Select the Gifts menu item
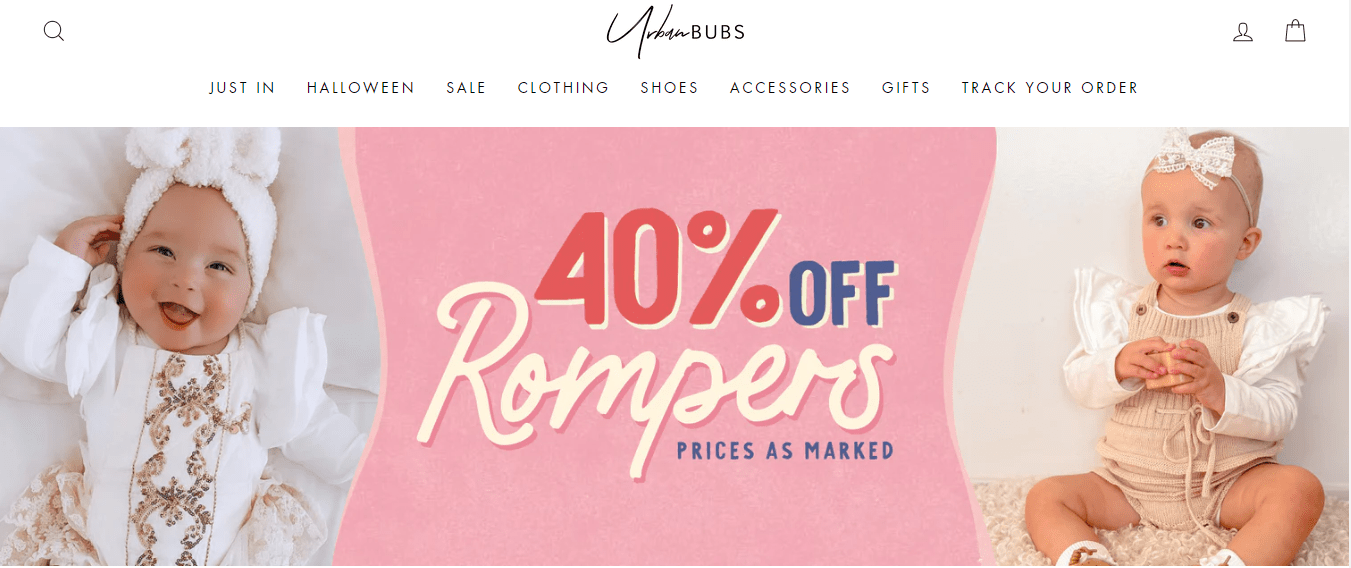Screen dimensions: 1351x568 point(906,88)
